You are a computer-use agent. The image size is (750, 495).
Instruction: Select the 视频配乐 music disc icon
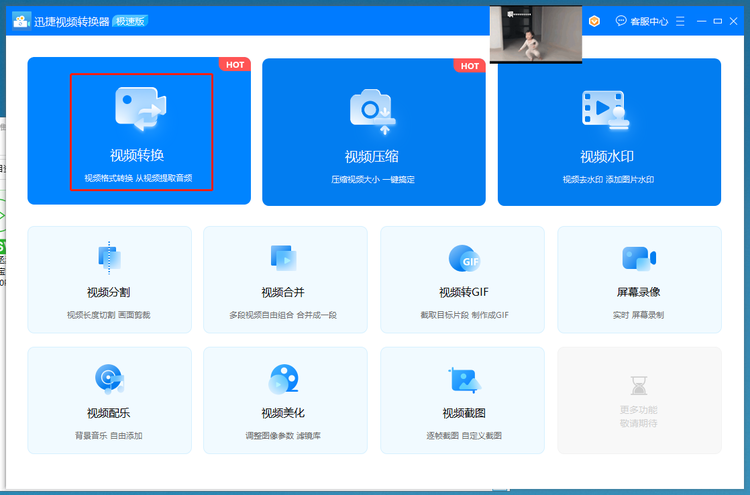tap(110, 379)
